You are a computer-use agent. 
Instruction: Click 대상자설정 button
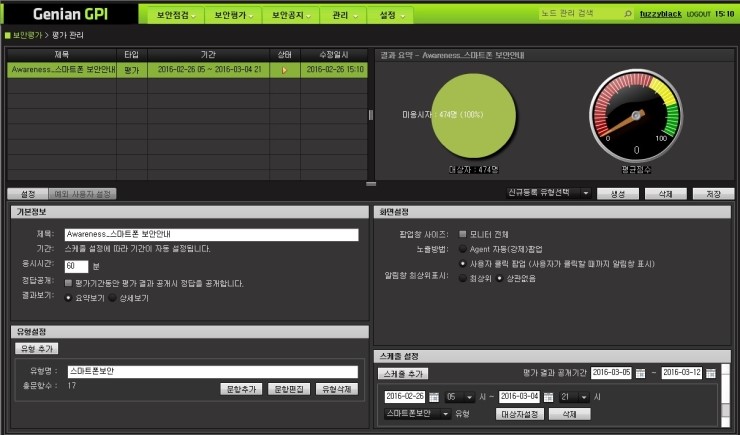[520, 414]
